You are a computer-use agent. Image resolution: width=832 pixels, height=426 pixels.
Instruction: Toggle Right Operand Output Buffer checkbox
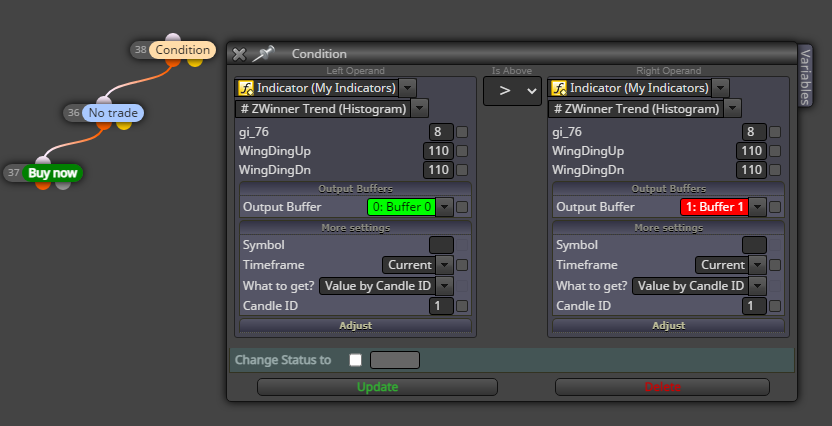point(775,207)
